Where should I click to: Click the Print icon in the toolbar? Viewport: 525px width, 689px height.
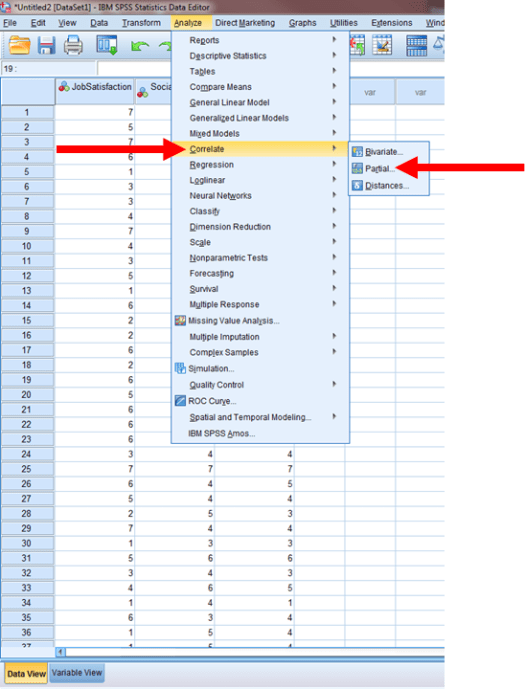click(73, 46)
